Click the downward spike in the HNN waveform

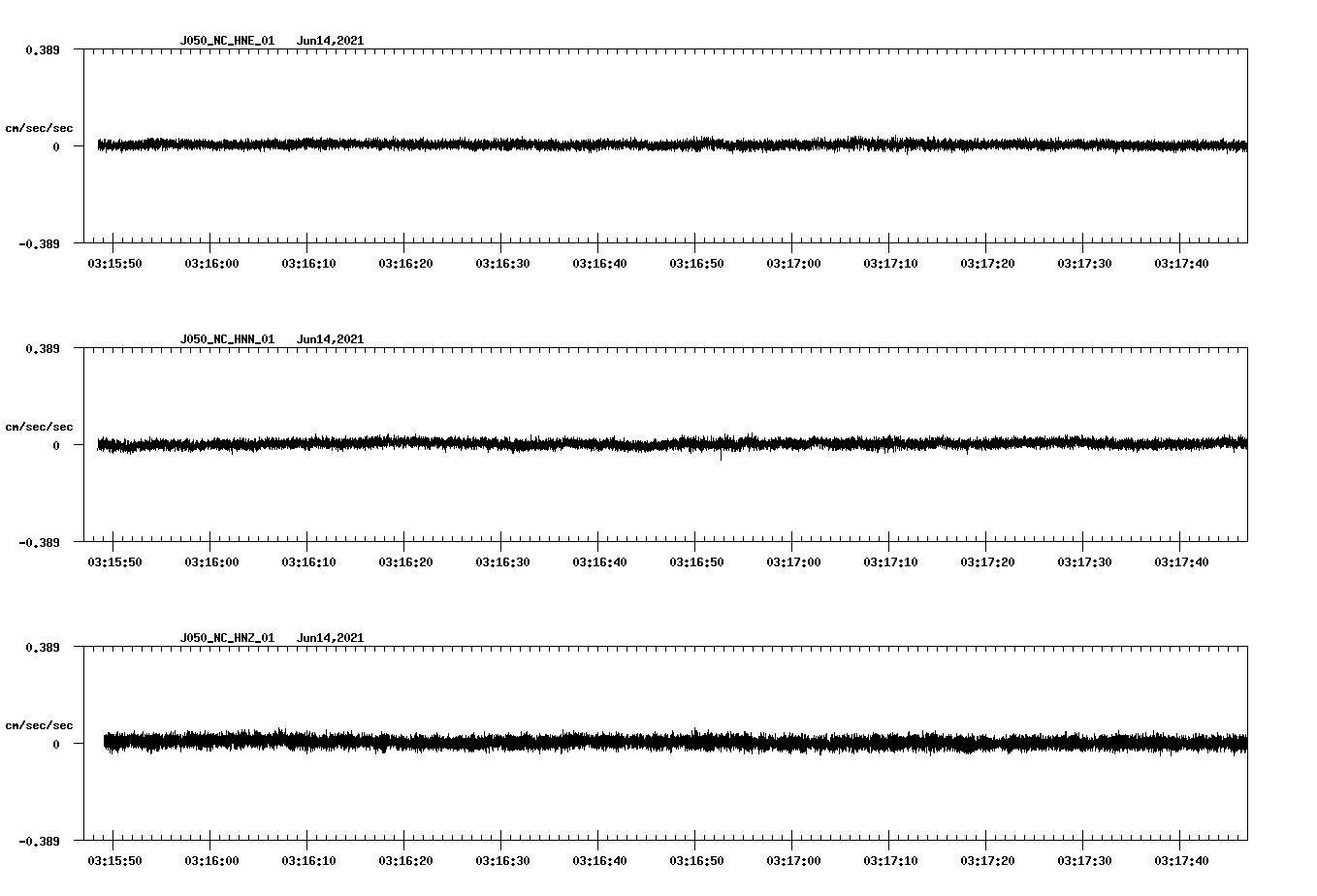(x=721, y=455)
